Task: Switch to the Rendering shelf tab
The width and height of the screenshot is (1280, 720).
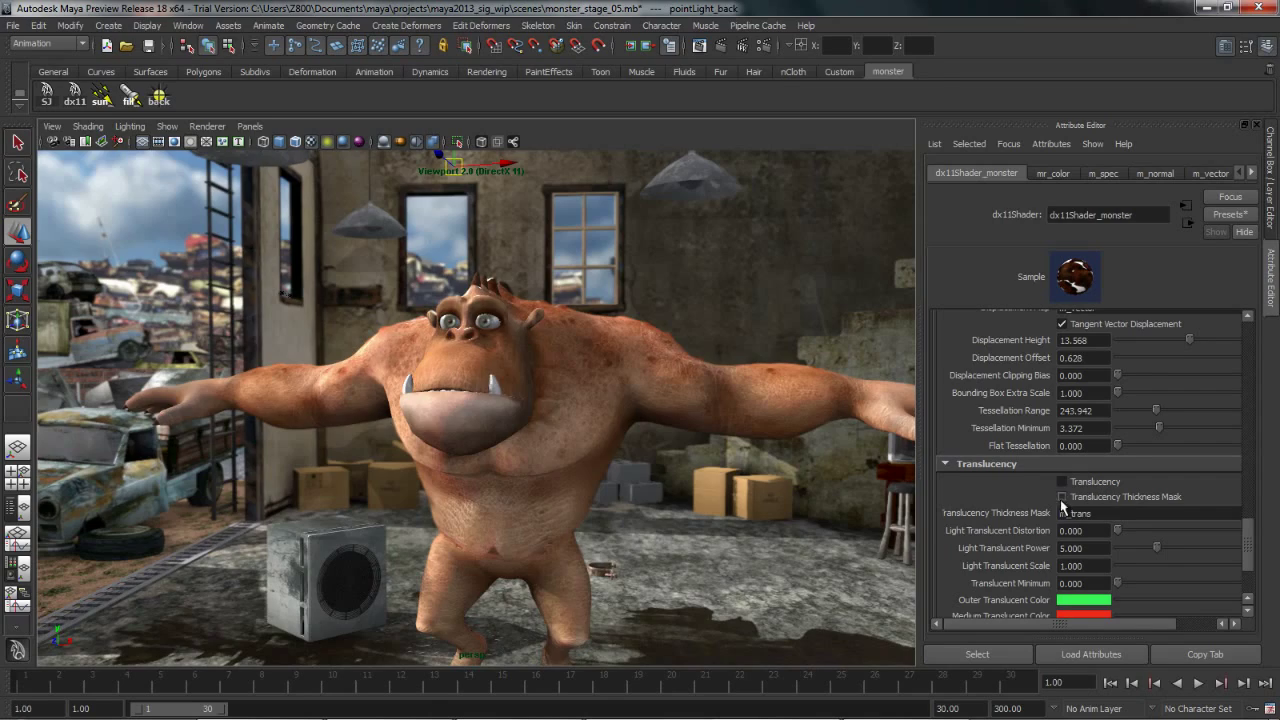Action: click(487, 71)
